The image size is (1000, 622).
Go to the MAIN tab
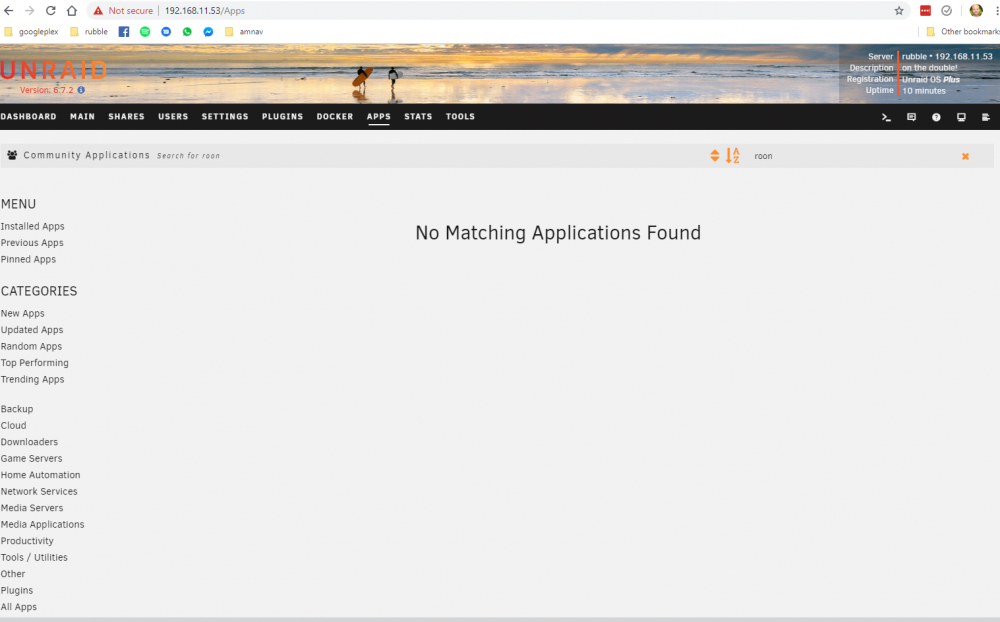82,117
